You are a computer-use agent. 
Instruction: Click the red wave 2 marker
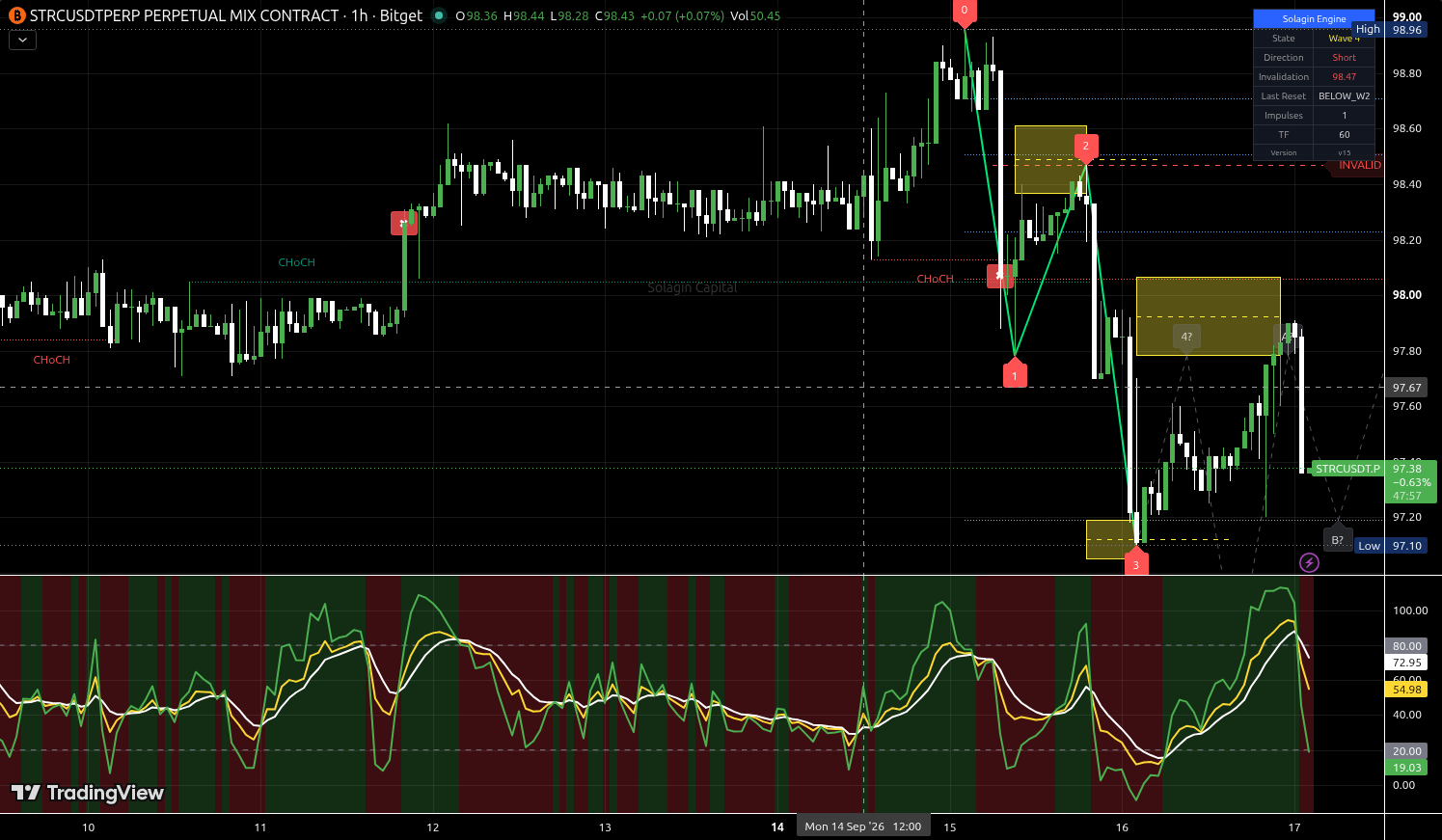pos(1085,148)
